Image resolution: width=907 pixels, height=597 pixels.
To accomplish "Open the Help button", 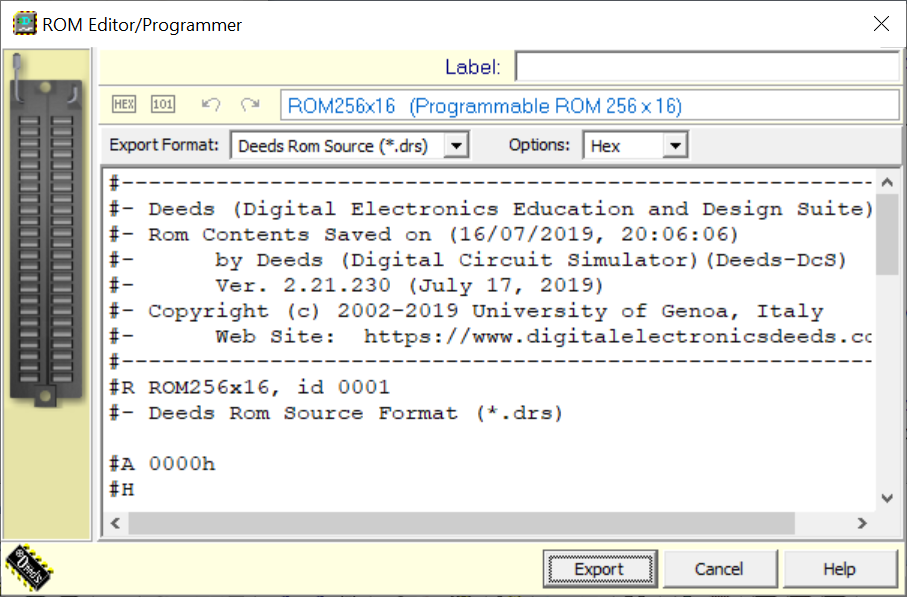I will tap(839, 569).
